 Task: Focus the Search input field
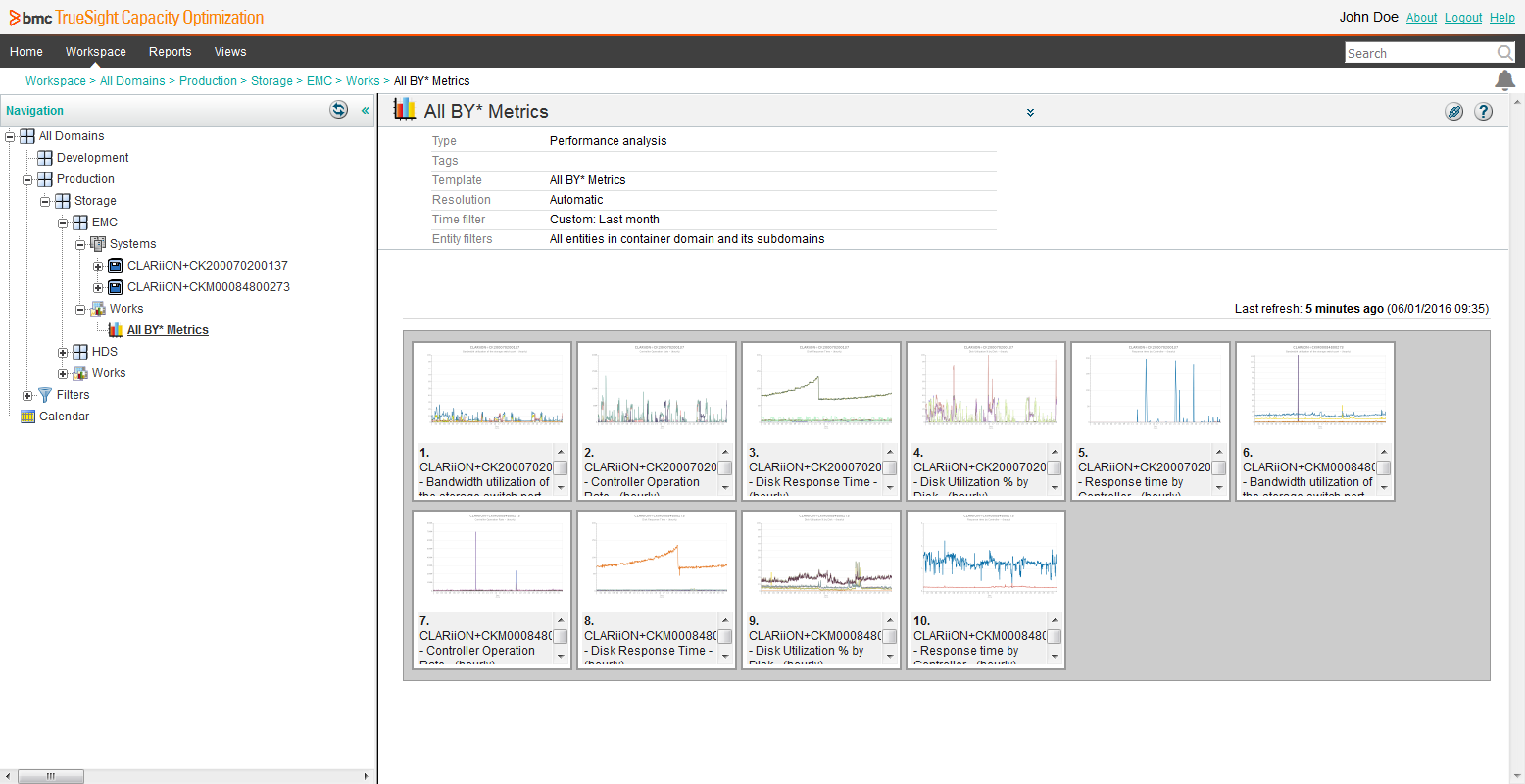(x=1420, y=53)
